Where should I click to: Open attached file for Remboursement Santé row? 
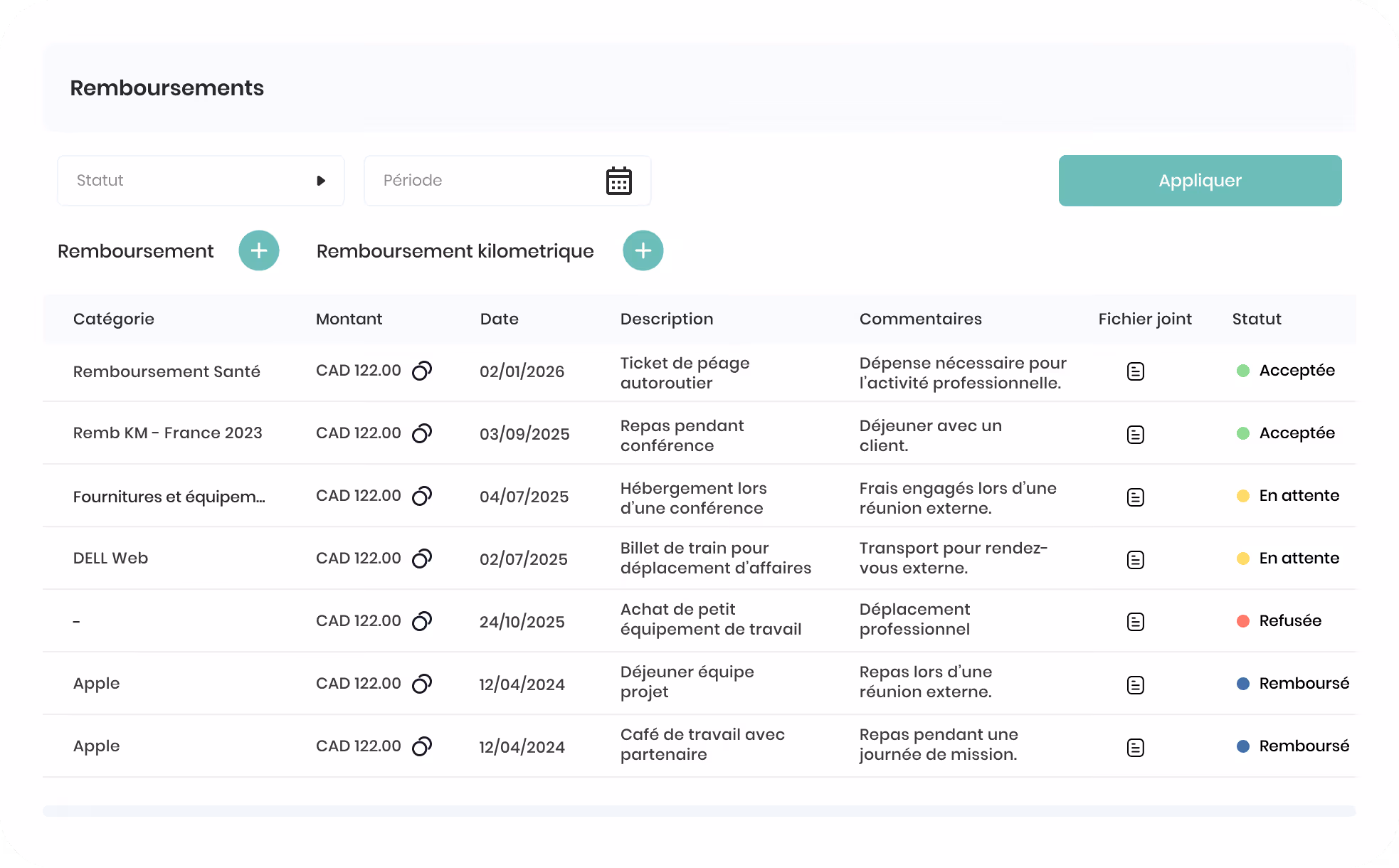tap(1136, 371)
